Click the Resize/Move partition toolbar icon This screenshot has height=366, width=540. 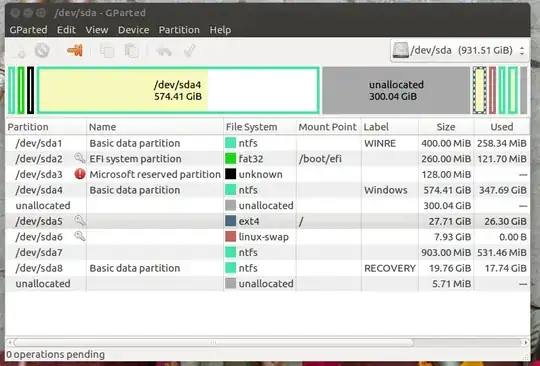(75, 51)
